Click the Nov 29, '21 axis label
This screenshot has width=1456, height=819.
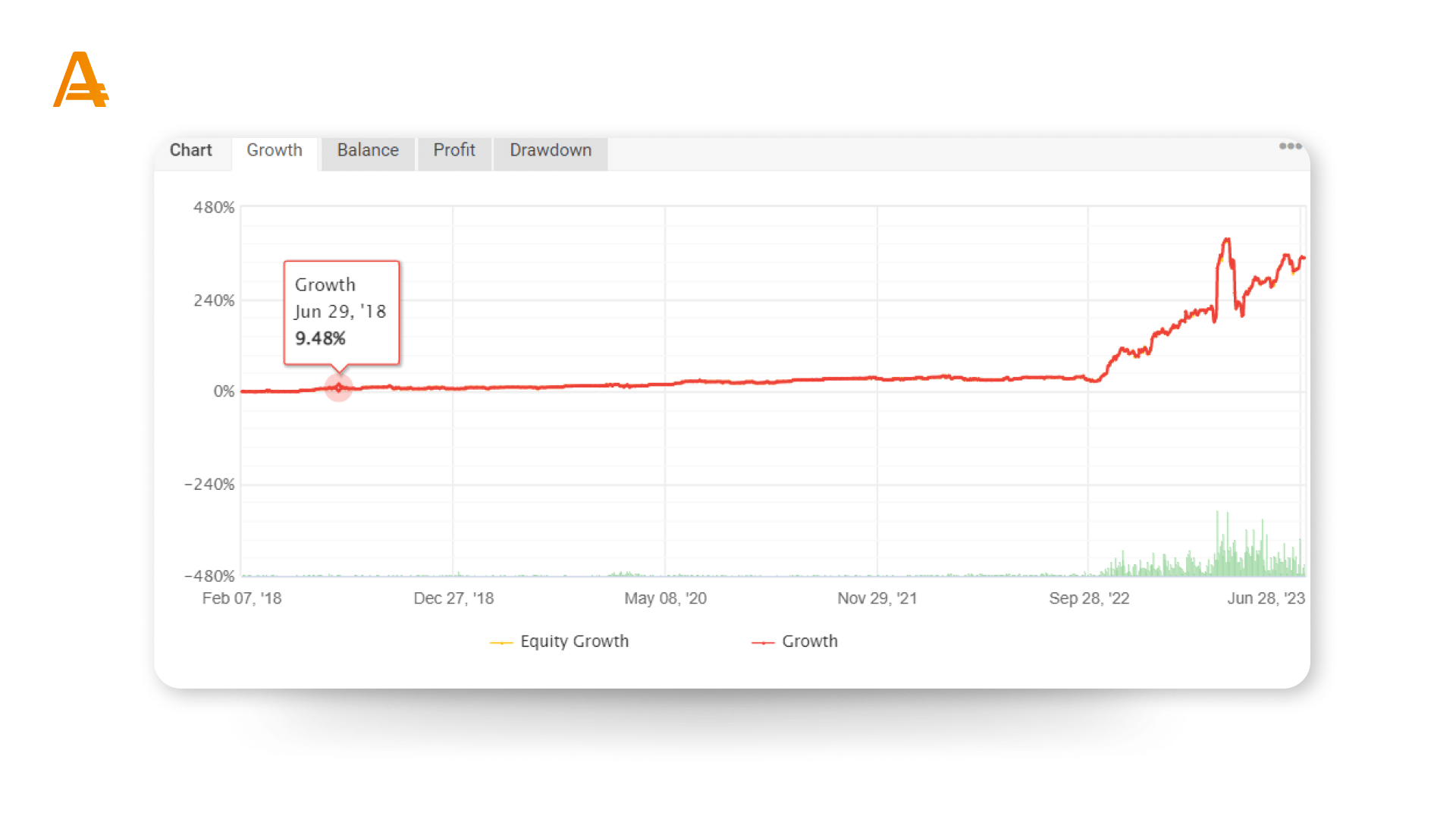877,598
